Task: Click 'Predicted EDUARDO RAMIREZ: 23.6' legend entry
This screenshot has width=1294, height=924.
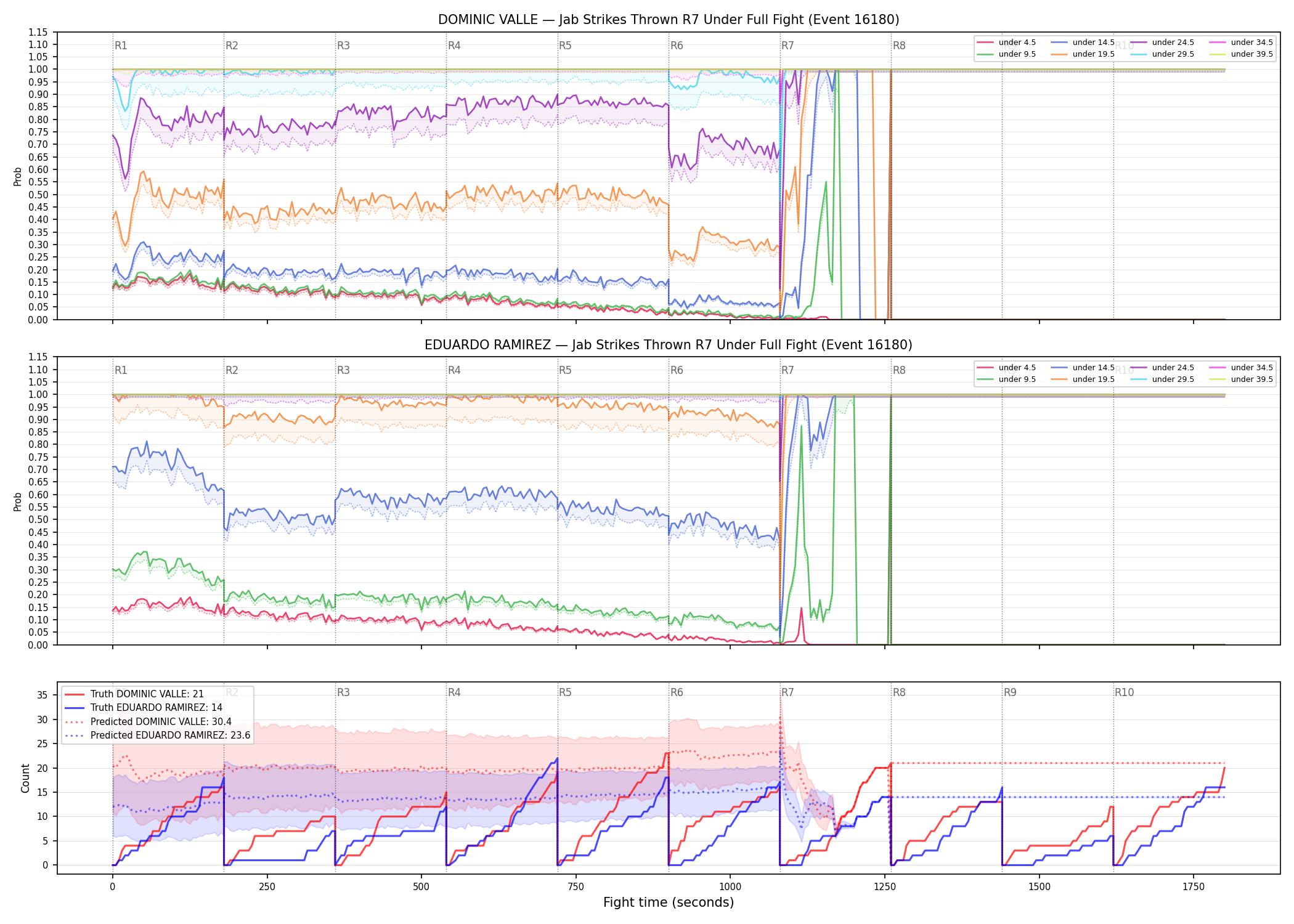Action: pos(158,736)
